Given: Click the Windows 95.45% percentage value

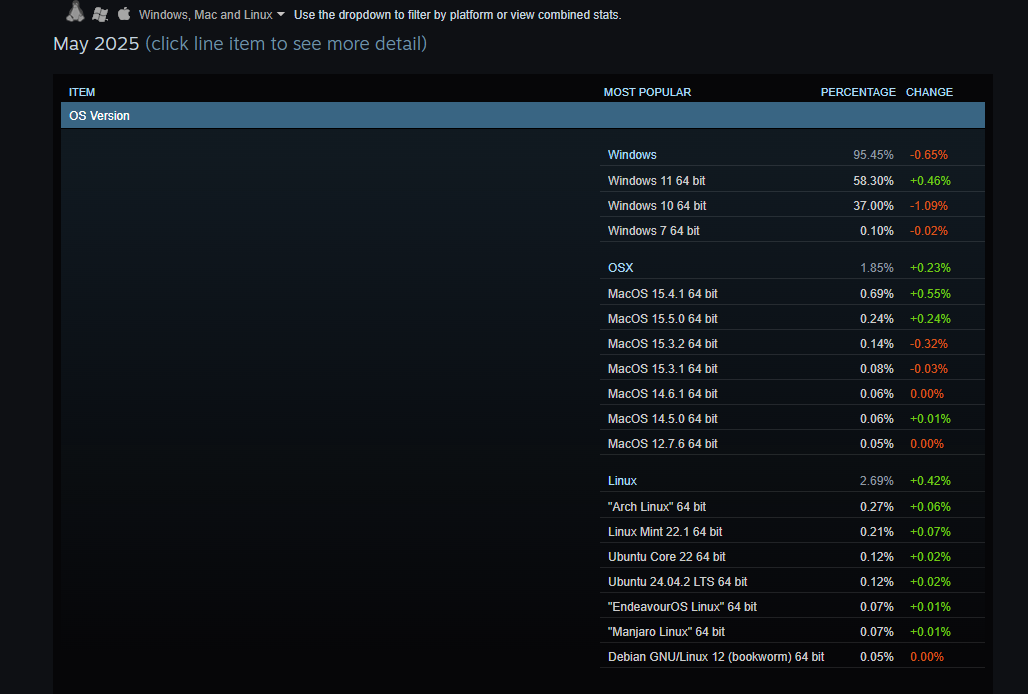Looking at the screenshot, I should coord(873,155).
